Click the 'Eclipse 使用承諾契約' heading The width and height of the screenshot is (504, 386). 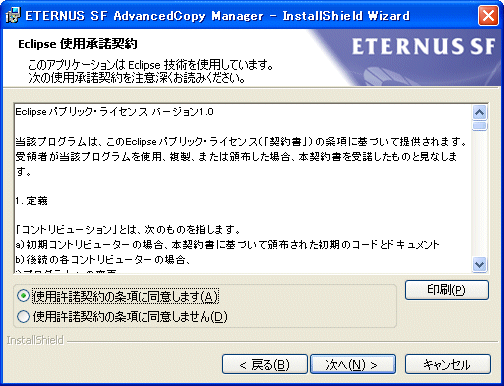coord(78,44)
